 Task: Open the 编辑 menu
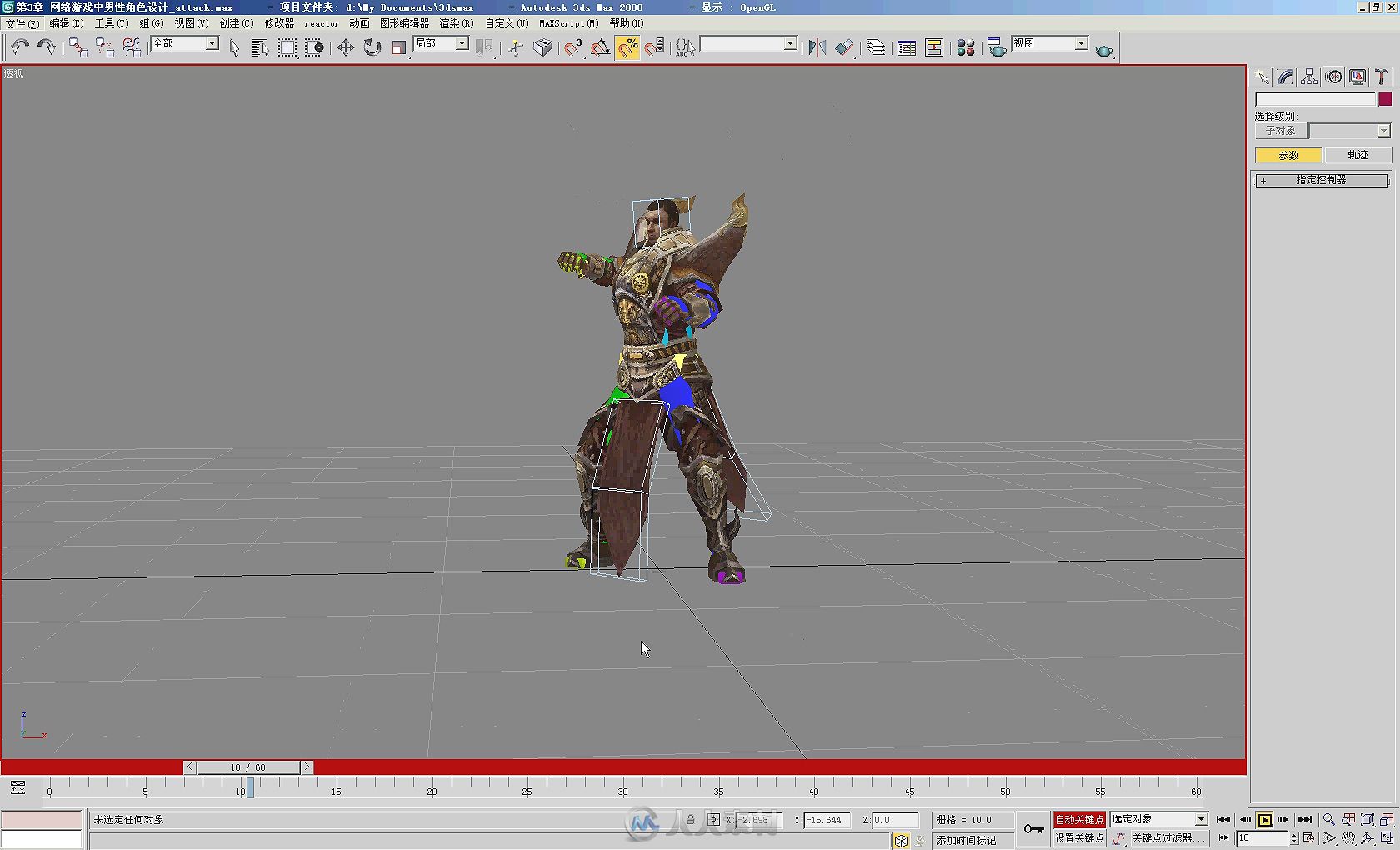pyautogui.click(x=66, y=23)
